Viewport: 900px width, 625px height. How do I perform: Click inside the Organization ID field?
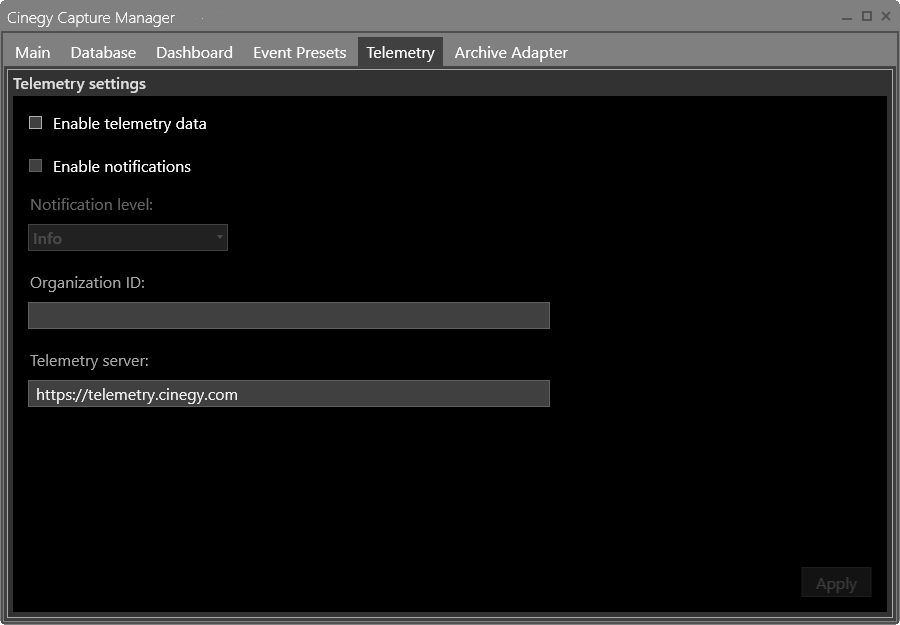[x=288, y=315]
